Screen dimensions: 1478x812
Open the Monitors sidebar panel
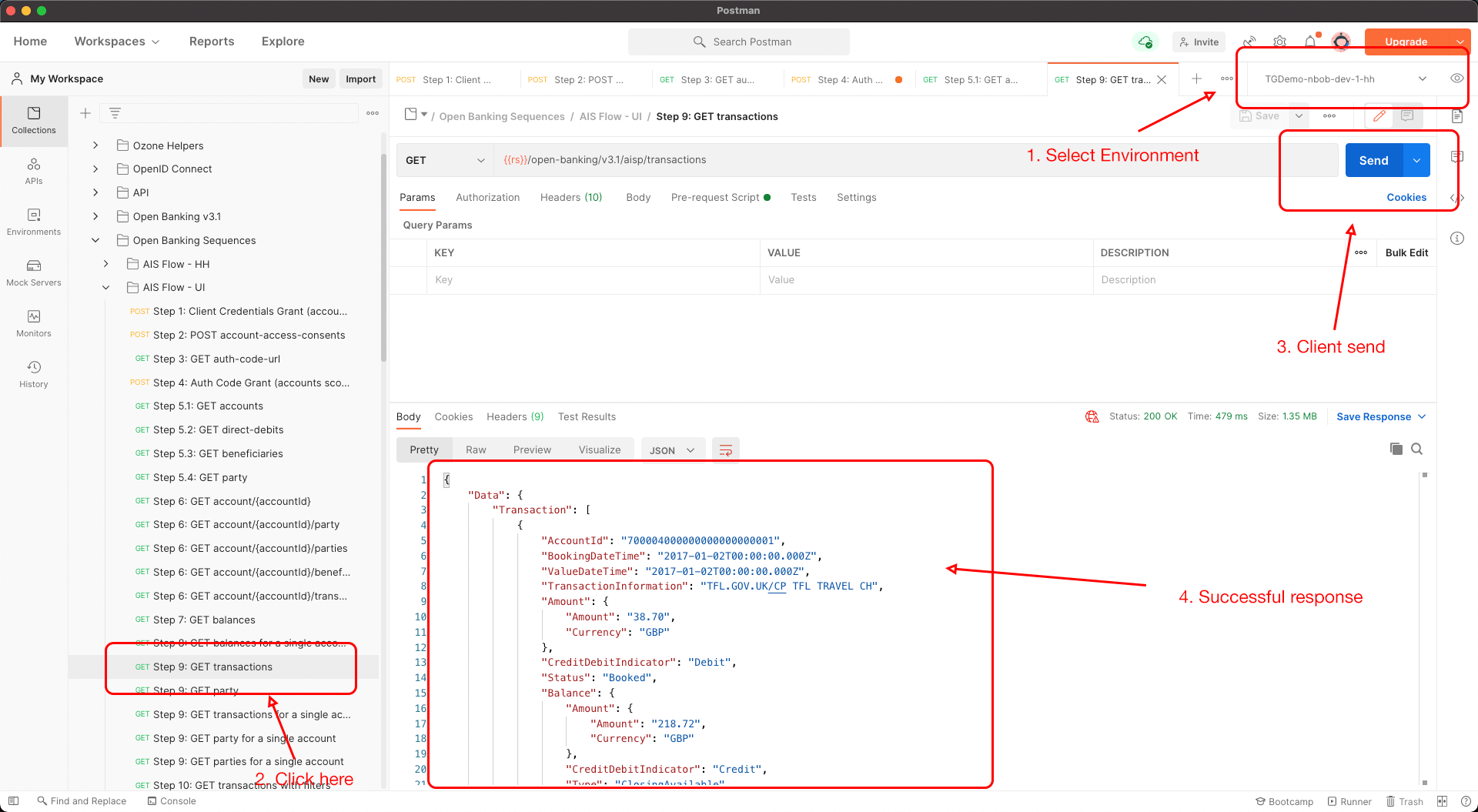pyautogui.click(x=34, y=323)
